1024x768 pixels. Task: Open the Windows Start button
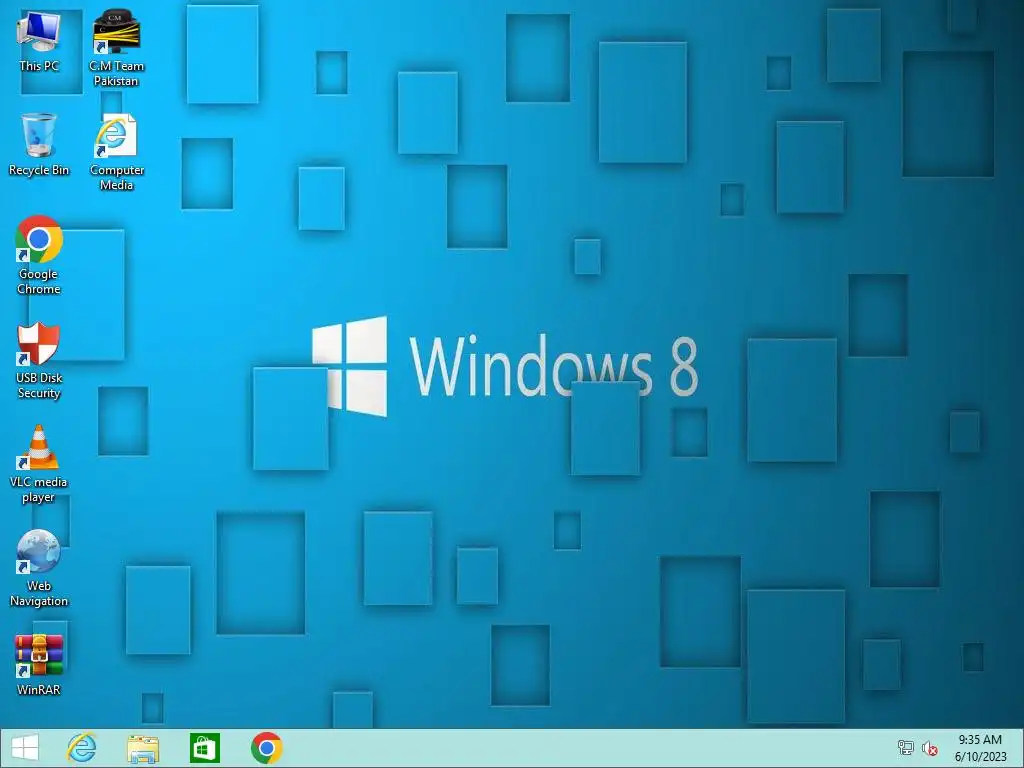pyautogui.click(x=25, y=748)
